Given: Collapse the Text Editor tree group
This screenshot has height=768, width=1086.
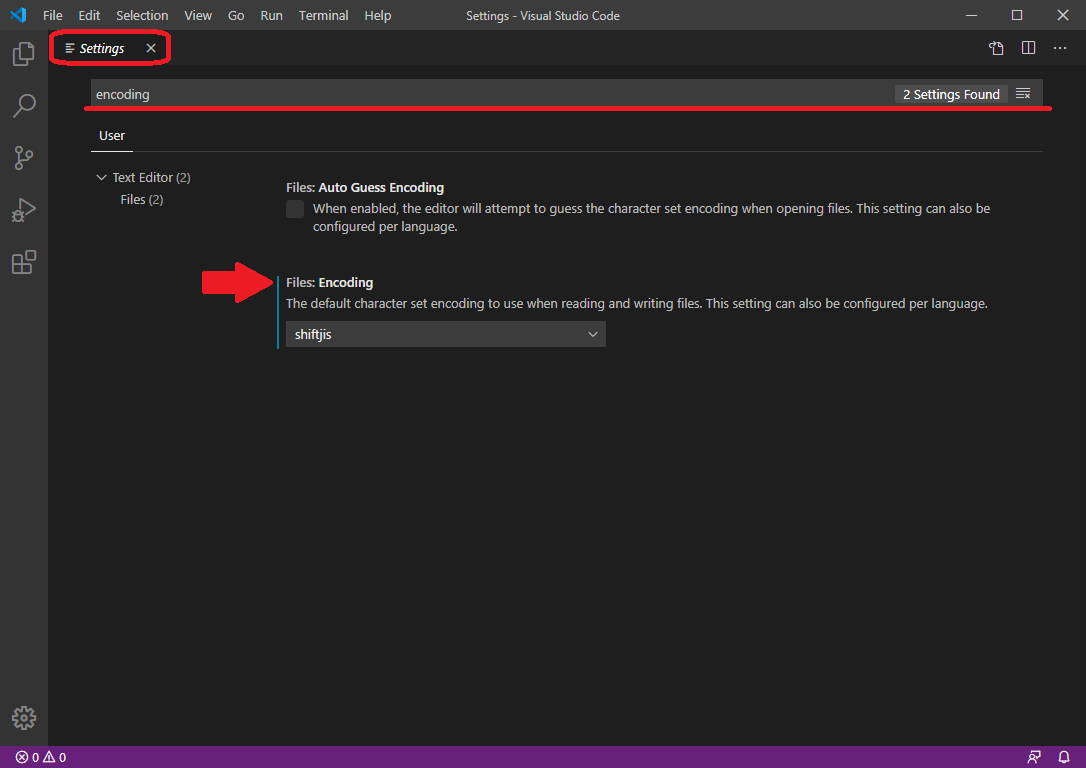Looking at the screenshot, I should pos(101,177).
